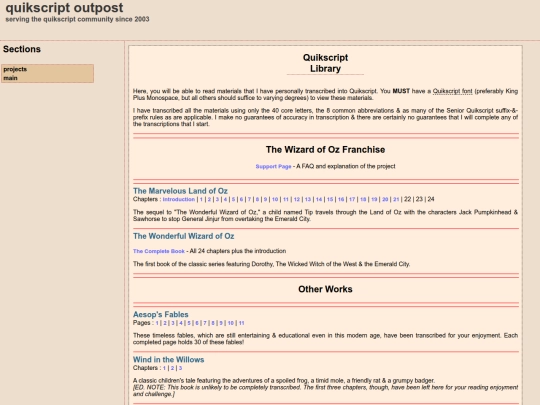Open Aesop's Fables page 8
This screenshot has height=405, width=540.
click(213, 323)
